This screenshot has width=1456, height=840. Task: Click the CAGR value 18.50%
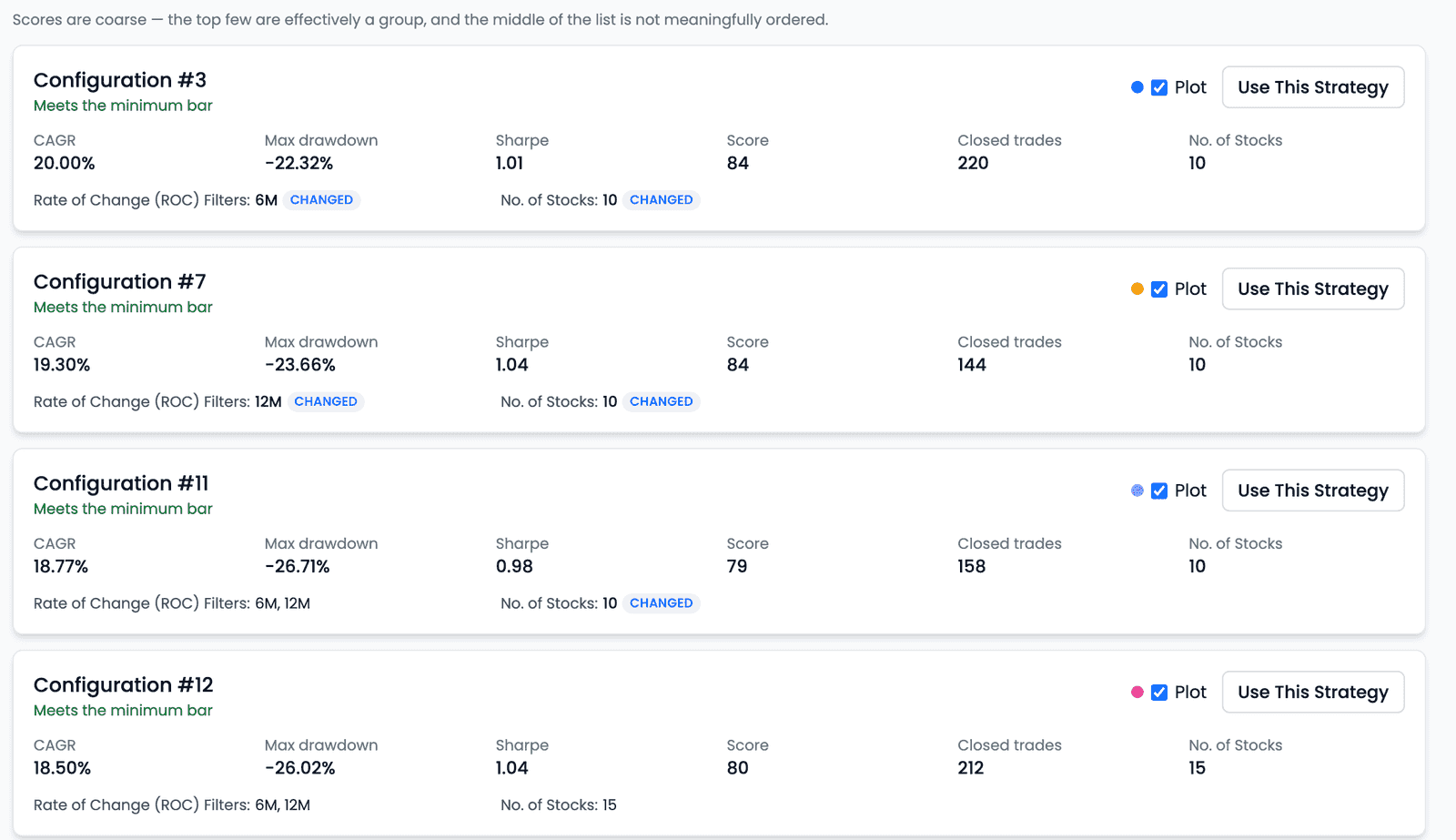[x=63, y=768]
